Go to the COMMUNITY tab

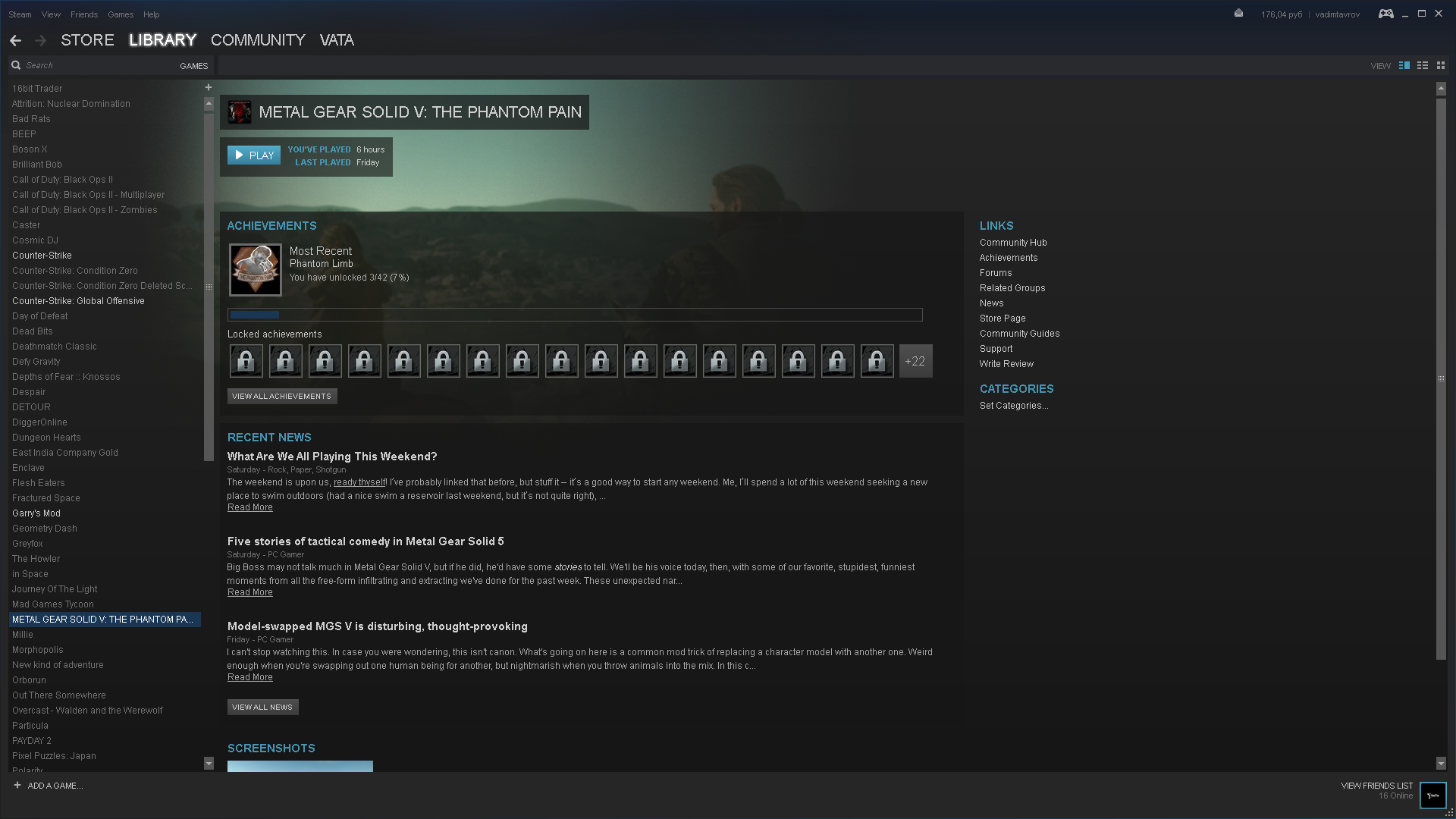pyautogui.click(x=258, y=40)
